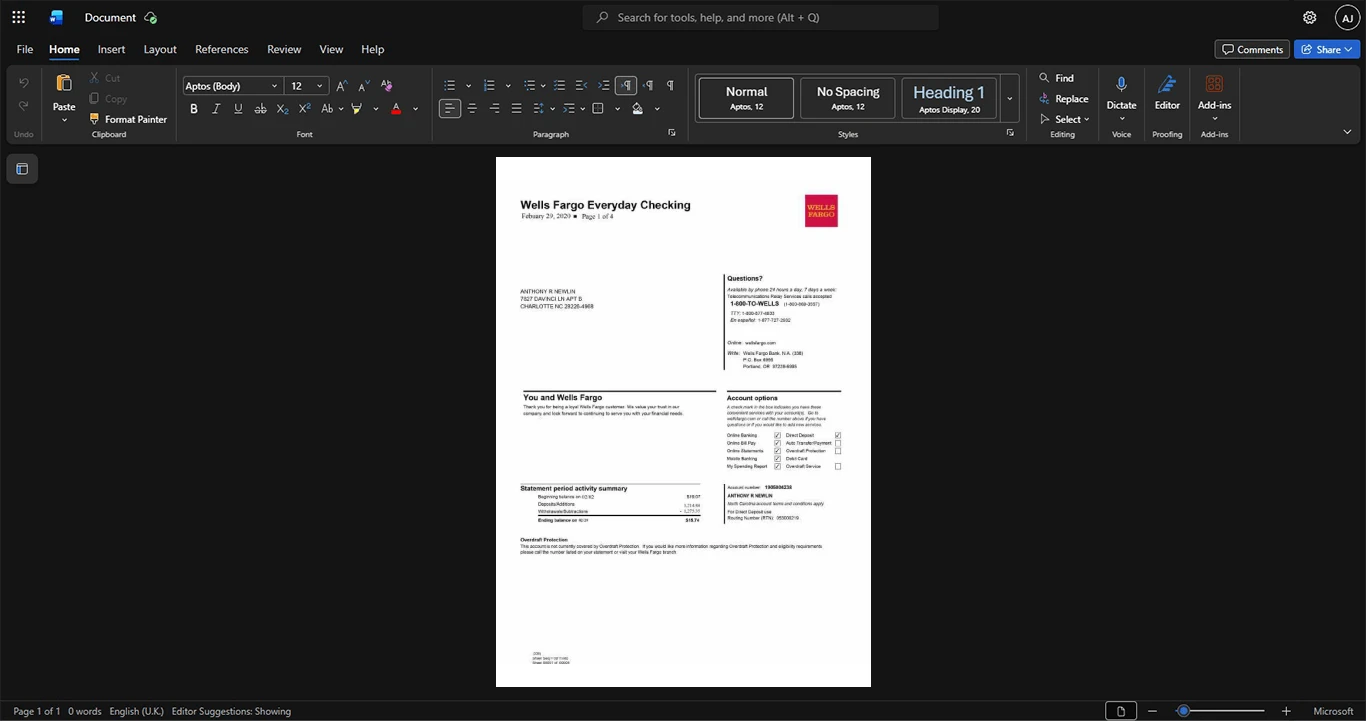
Task: Set right-to-left text direction
Action: [648, 86]
